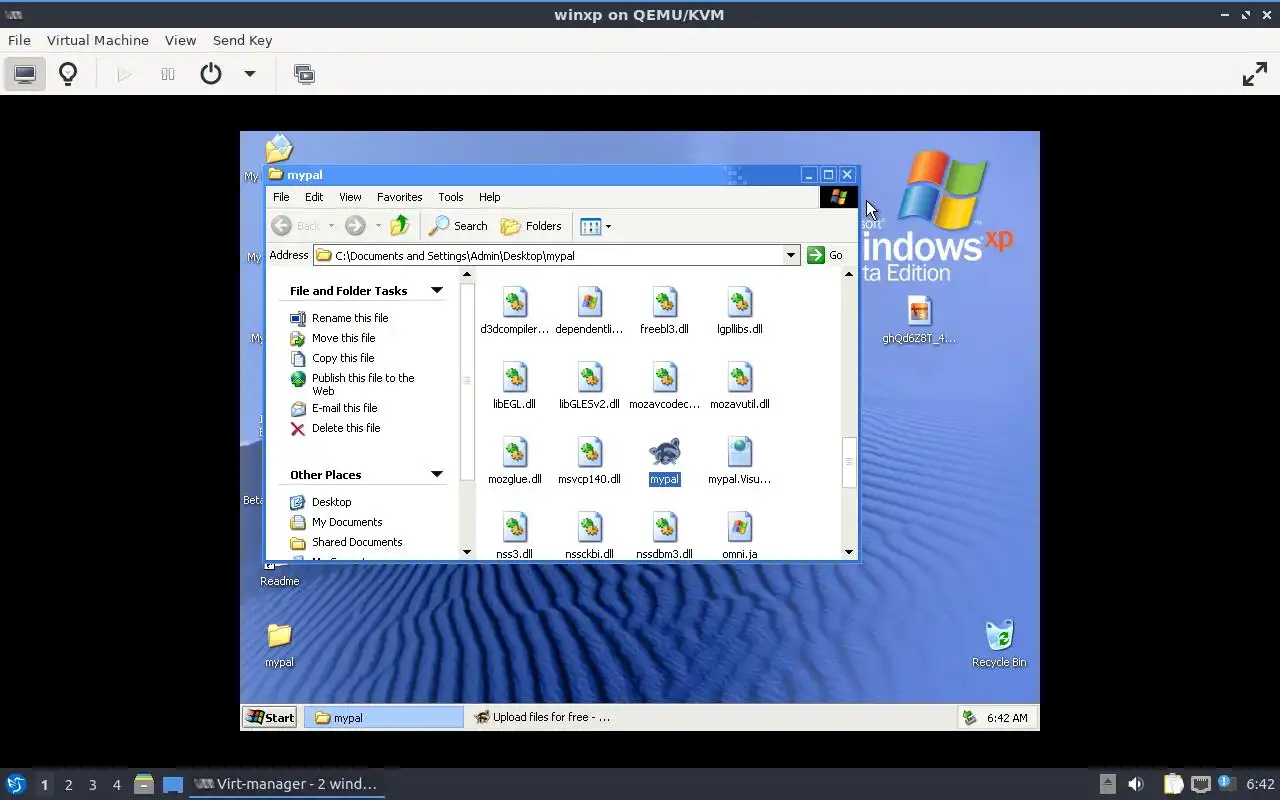This screenshot has height=800, width=1280.
Task: Click the power shutdown icon
Action: tap(211, 74)
